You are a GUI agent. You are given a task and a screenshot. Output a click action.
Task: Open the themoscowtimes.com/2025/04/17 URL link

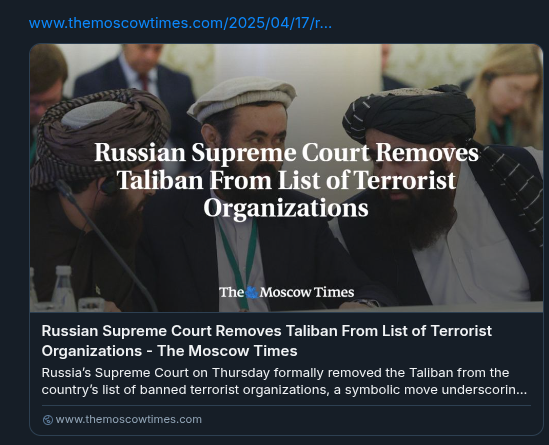click(180, 23)
